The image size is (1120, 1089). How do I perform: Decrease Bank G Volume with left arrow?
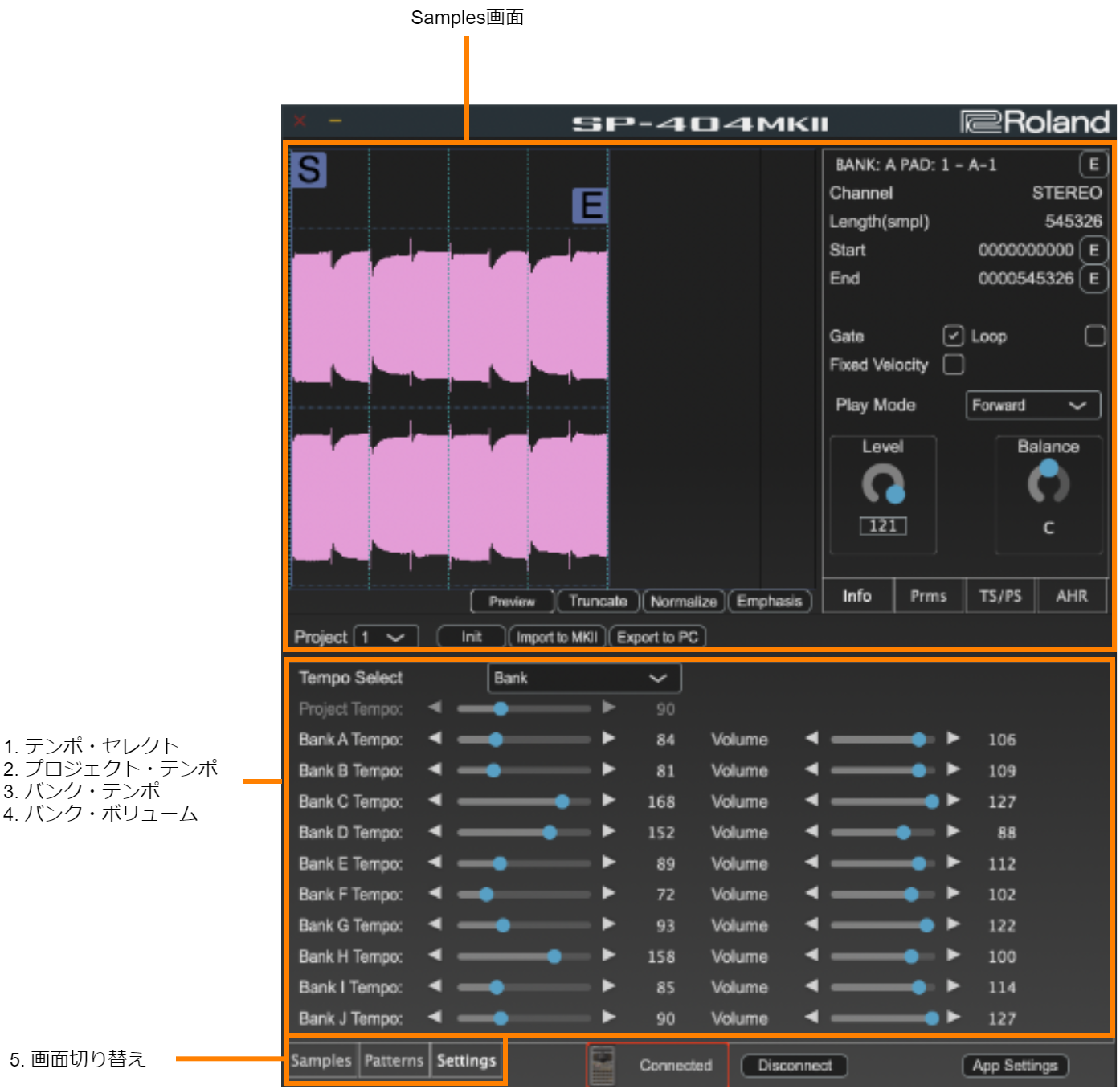tap(811, 924)
